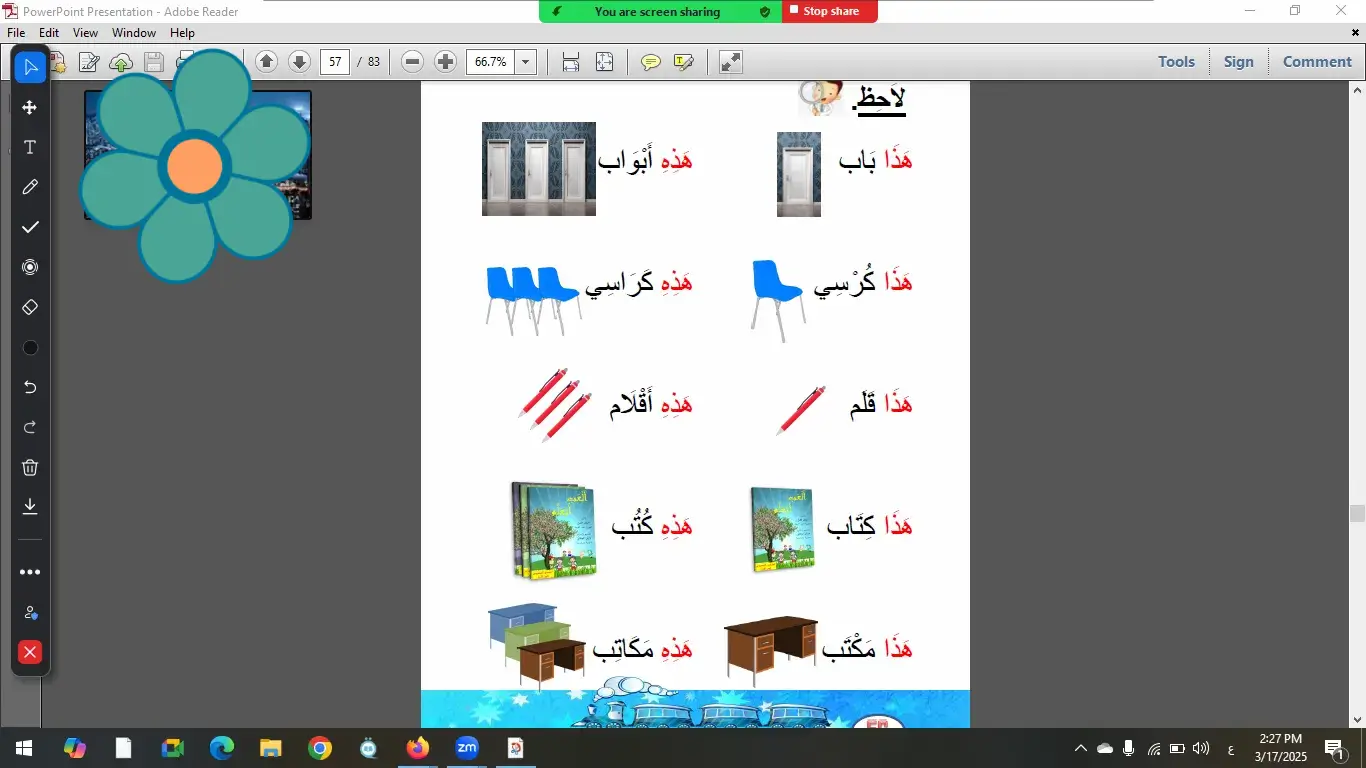The height and width of the screenshot is (768, 1366).
Task: Pick the Eraser tool in annotation sidebar
Action: [x=29, y=307]
